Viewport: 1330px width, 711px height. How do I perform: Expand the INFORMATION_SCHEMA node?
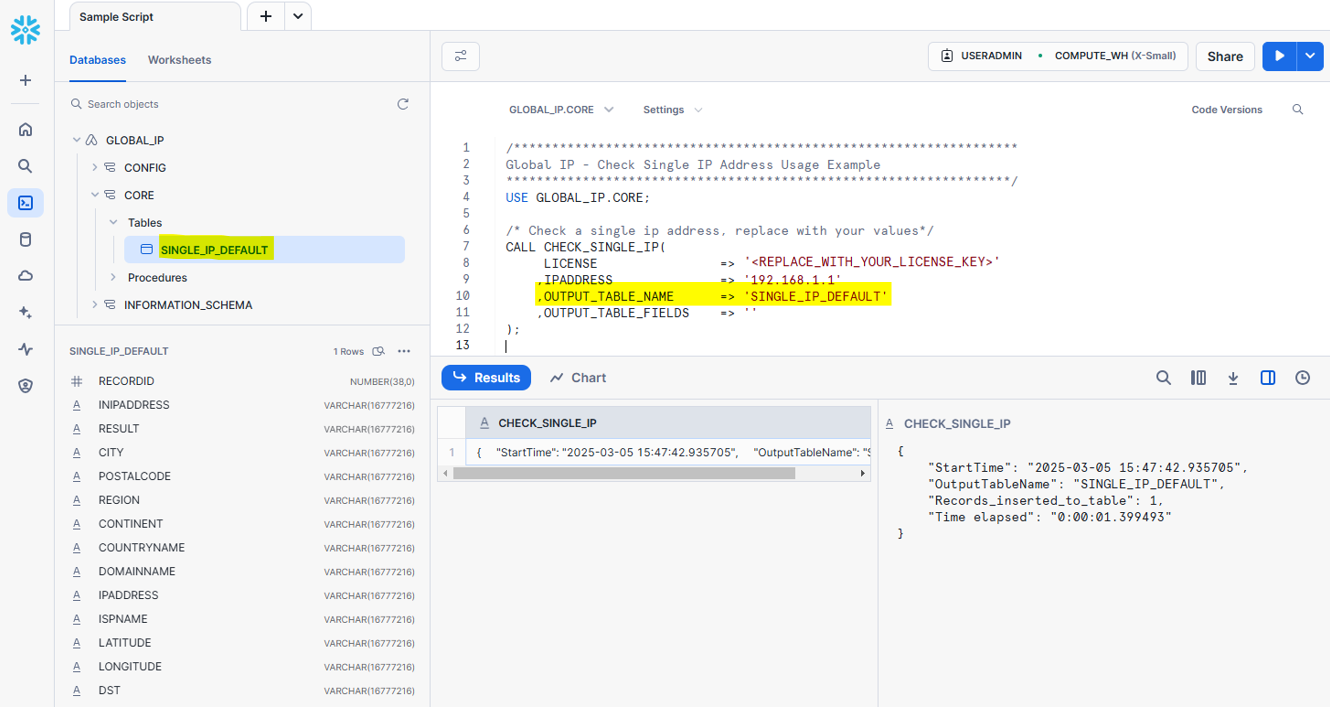click(95, 305)
